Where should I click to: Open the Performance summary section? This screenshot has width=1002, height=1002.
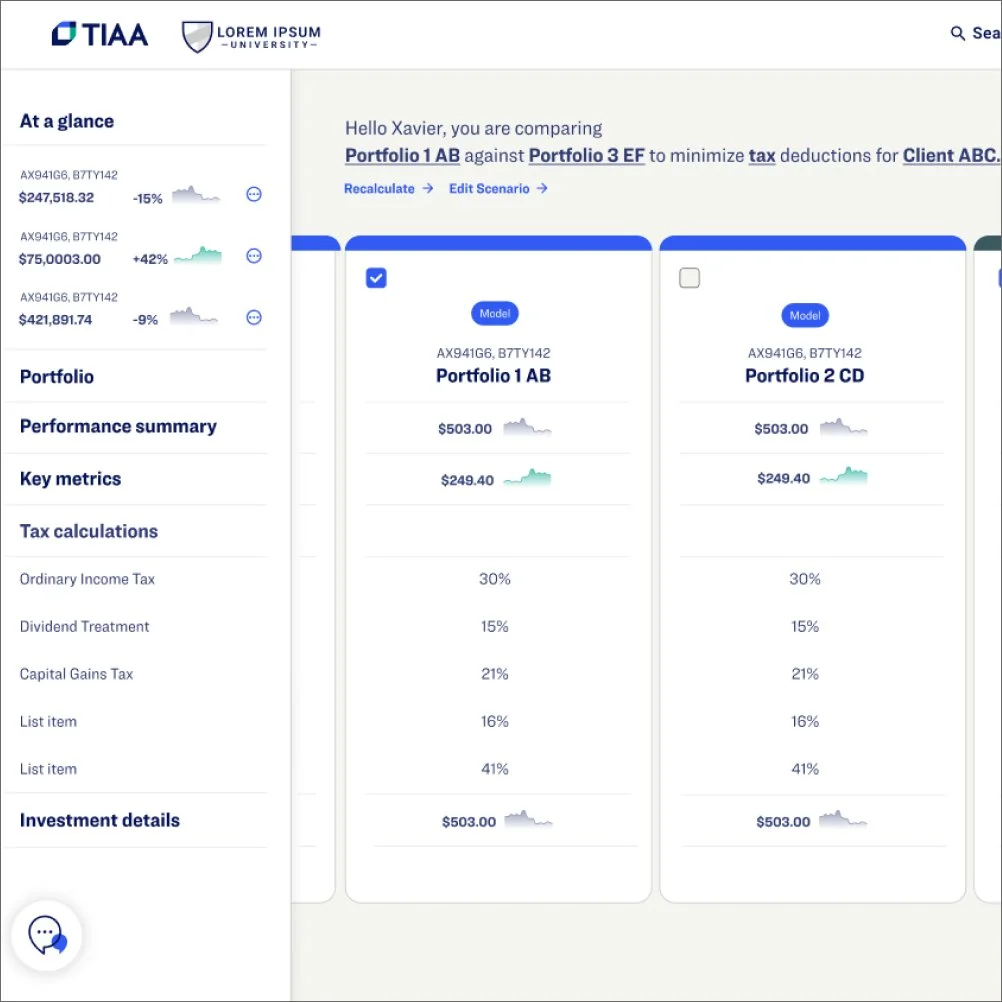(x=118, y=426)
